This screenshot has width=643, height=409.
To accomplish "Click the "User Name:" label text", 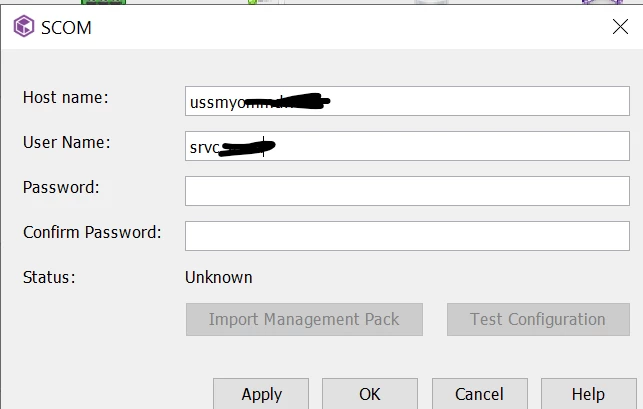I will [66, 143].
